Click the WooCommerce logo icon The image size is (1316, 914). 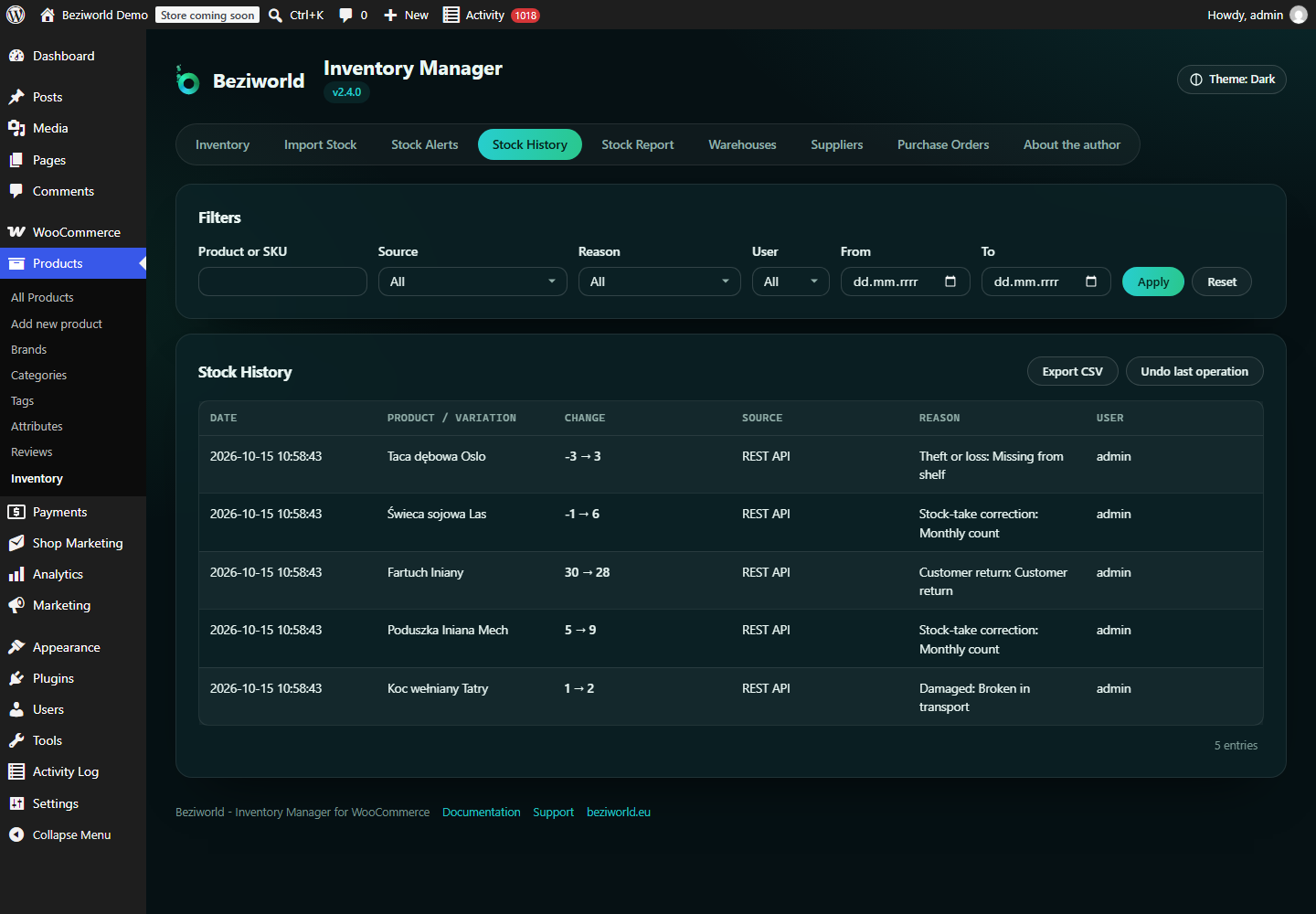(x=16, y=232)
